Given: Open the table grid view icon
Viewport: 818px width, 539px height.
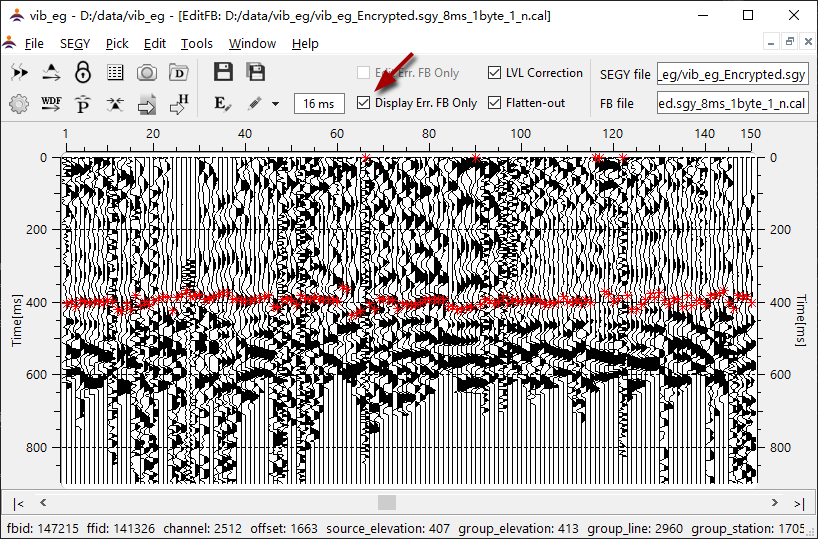Looking at the screenshot, I should [x=115, y=73].
